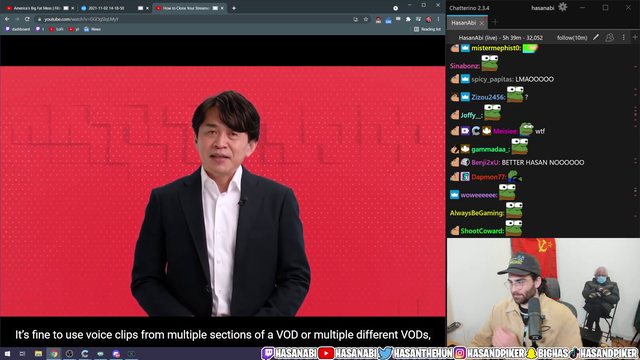Click username 'Benji2xU' in chat
640x360 pixels.
(485, 162)
